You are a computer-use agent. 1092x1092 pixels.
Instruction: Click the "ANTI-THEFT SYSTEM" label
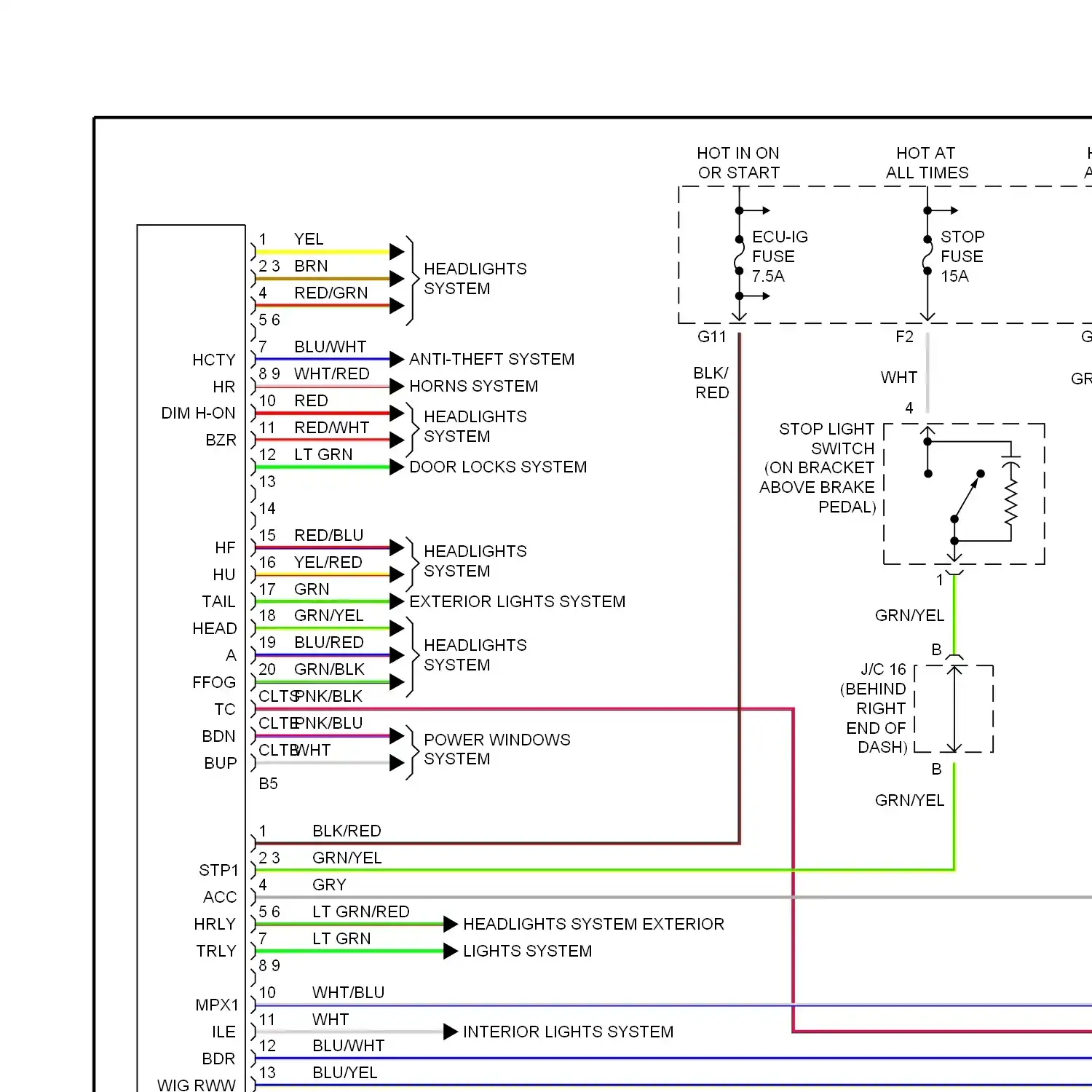(x=491, y=359)
